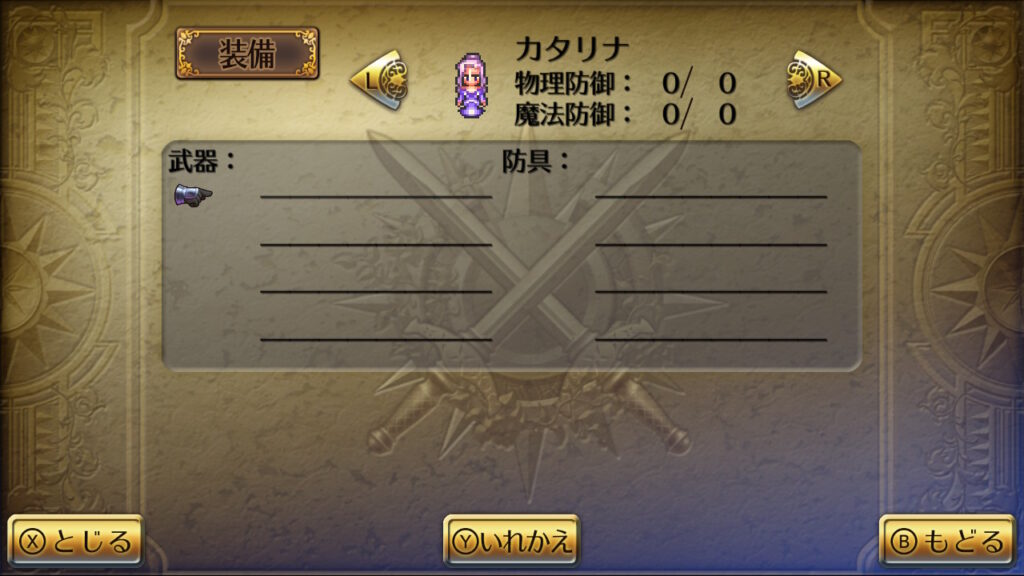This screenshot has width=1024, height=576.
Task: Click the X とじる close button
Action: pos(75,541)
